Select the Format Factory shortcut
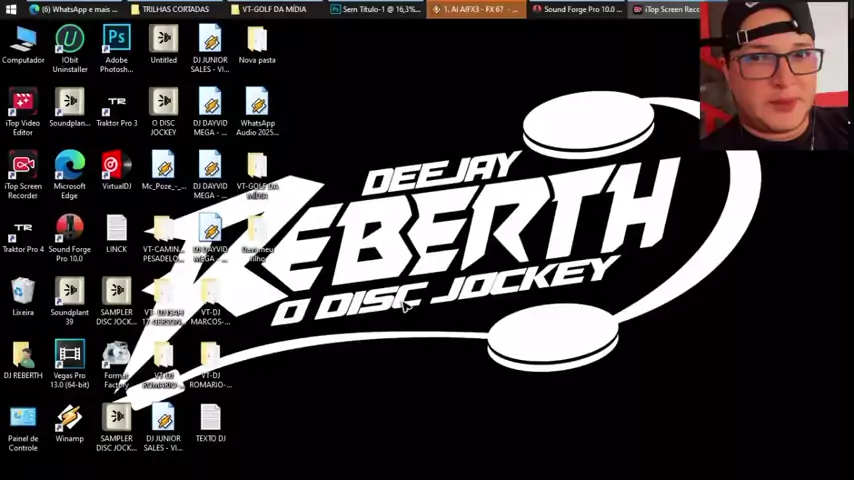 pos(116,355)
